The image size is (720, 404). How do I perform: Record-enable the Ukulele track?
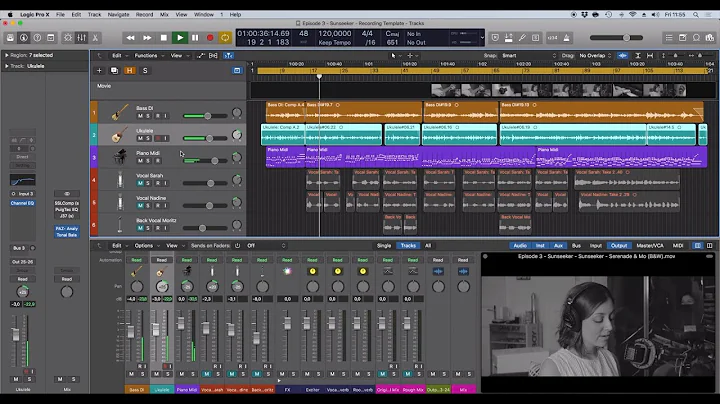158,138
